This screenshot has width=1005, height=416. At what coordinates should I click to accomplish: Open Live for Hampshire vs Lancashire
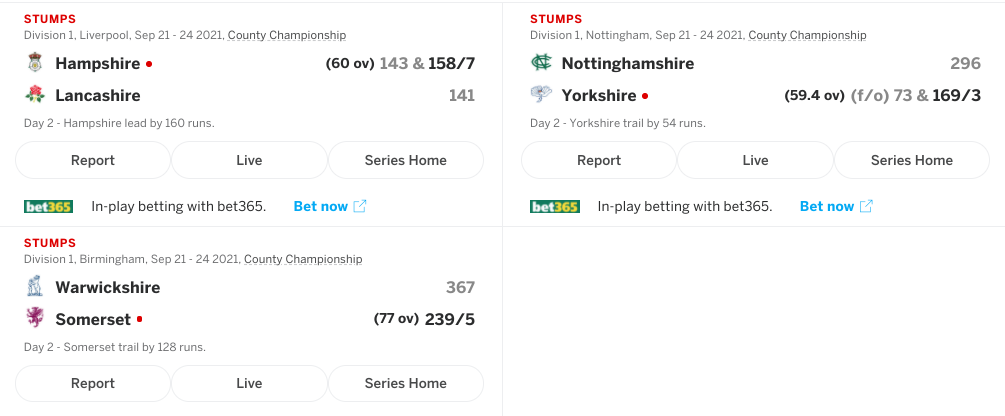point(249,160)
